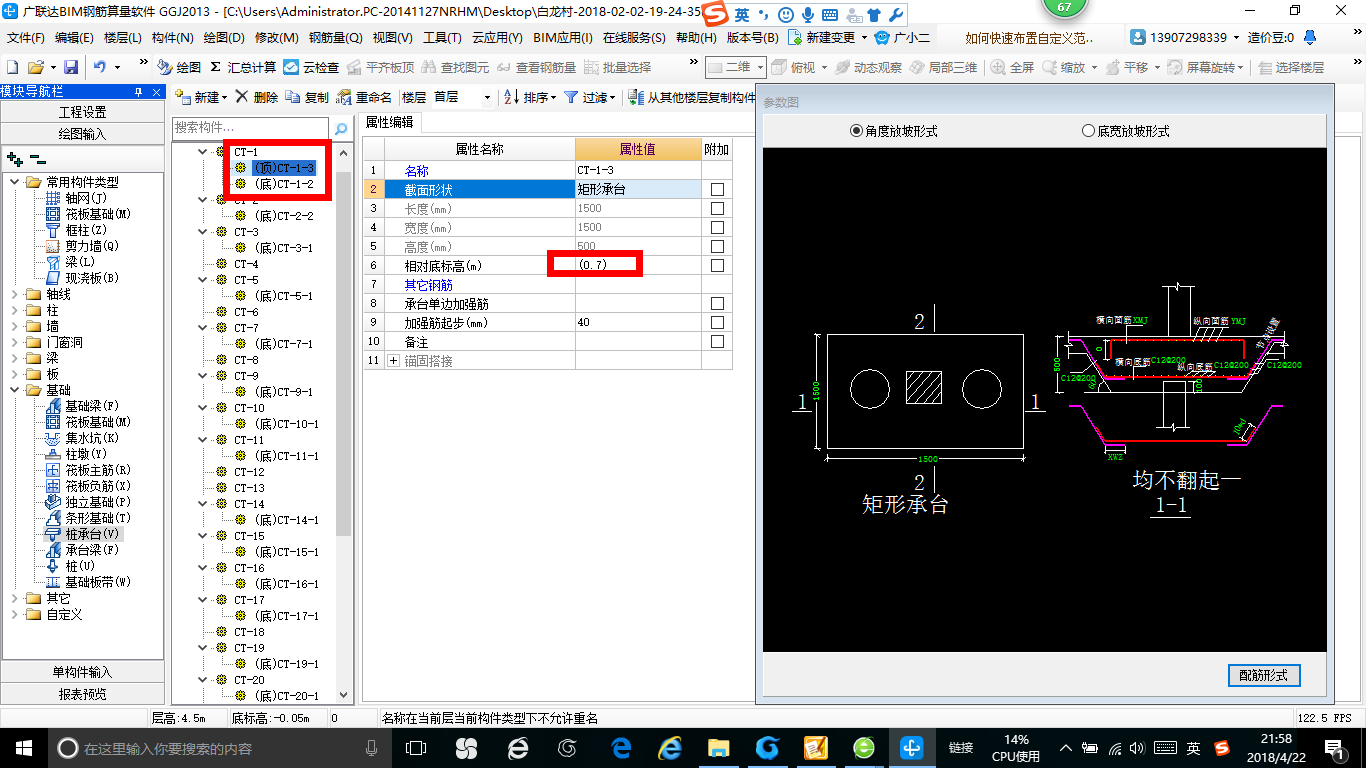Image resolution: width=1366 pixels, height=768 pixels.
Task: Collapse the CT-1 component node
Action: 204,152
